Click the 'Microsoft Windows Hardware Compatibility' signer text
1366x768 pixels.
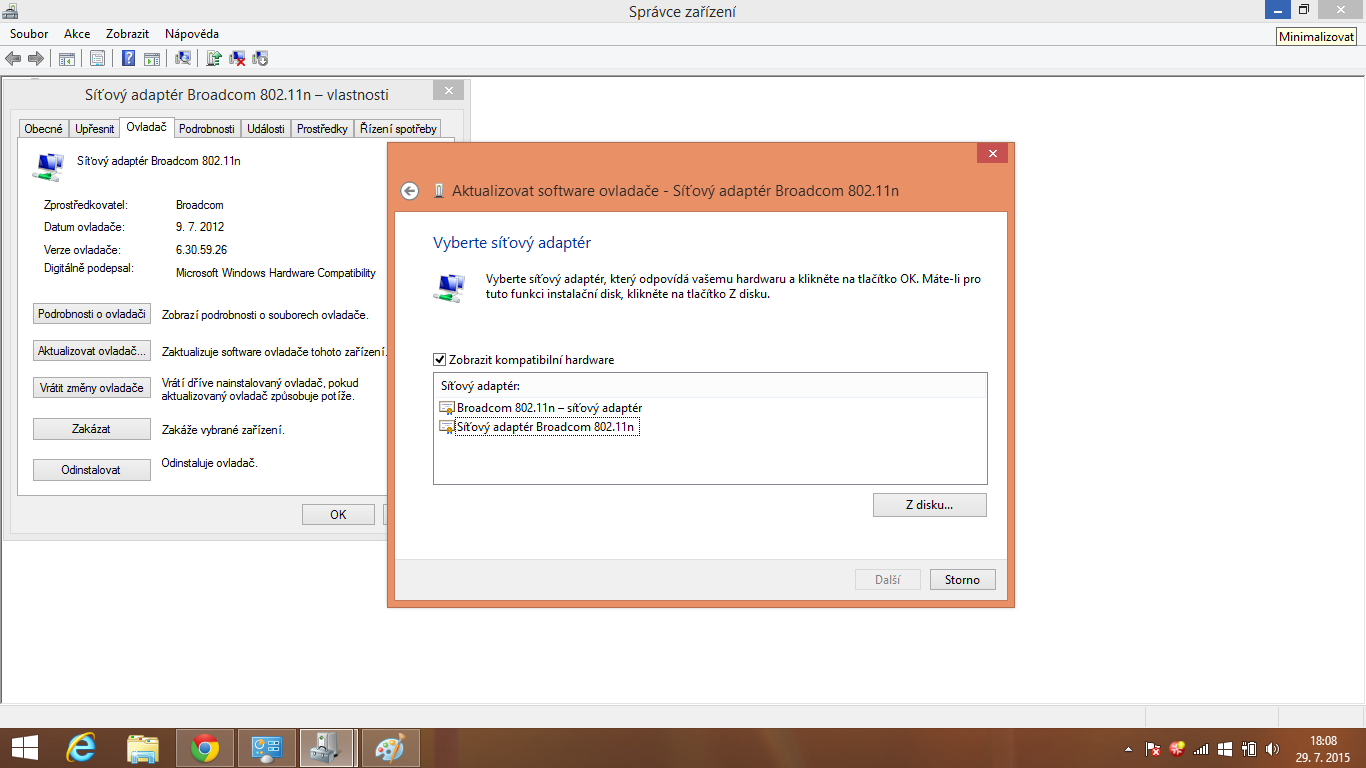click(276, 273)
